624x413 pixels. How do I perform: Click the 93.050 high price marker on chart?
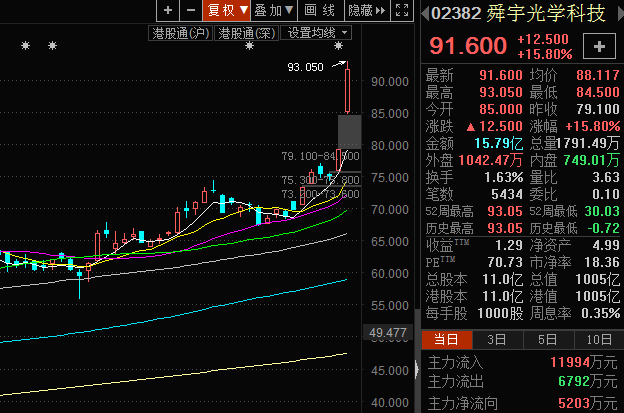305,67
